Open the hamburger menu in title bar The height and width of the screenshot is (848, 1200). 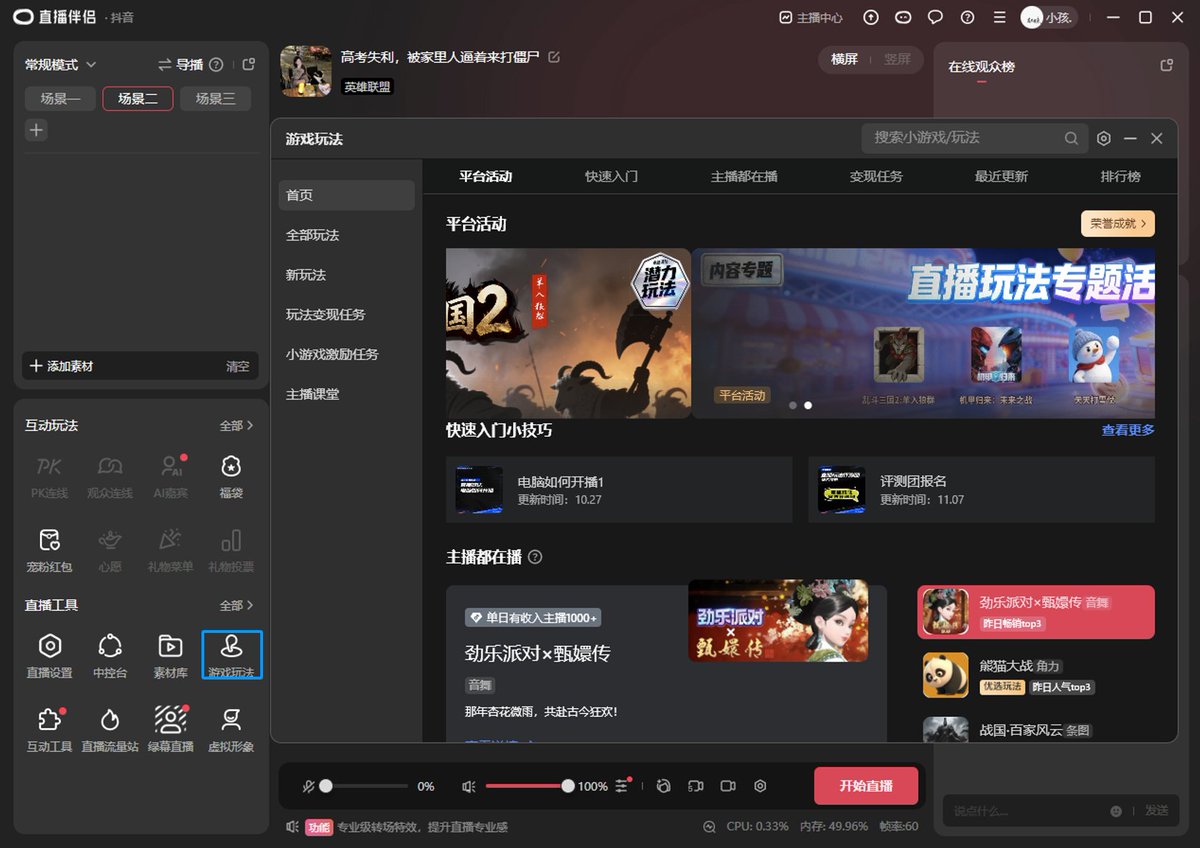(999, 17)
